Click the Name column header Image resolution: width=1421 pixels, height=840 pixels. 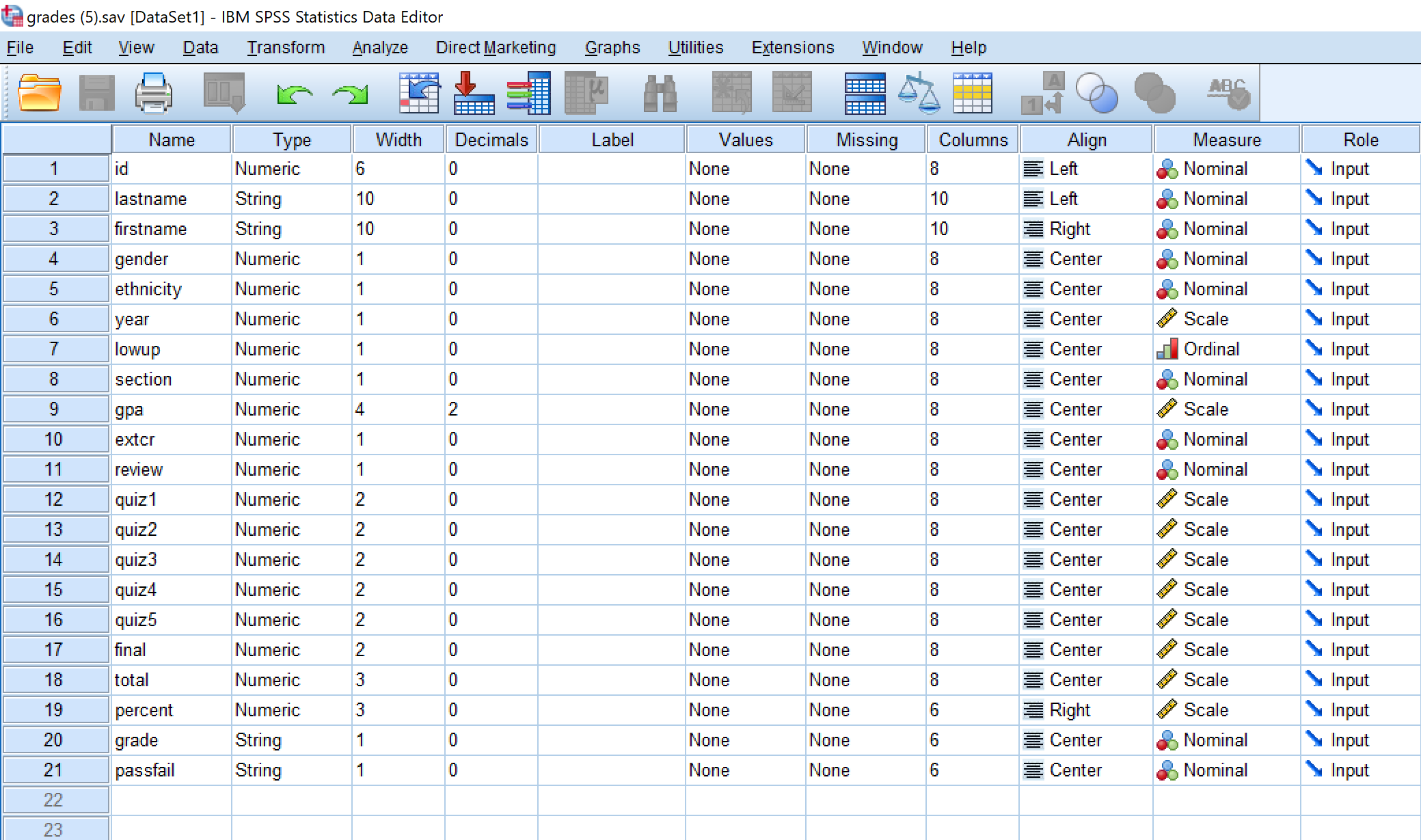(x=172, y=139)
